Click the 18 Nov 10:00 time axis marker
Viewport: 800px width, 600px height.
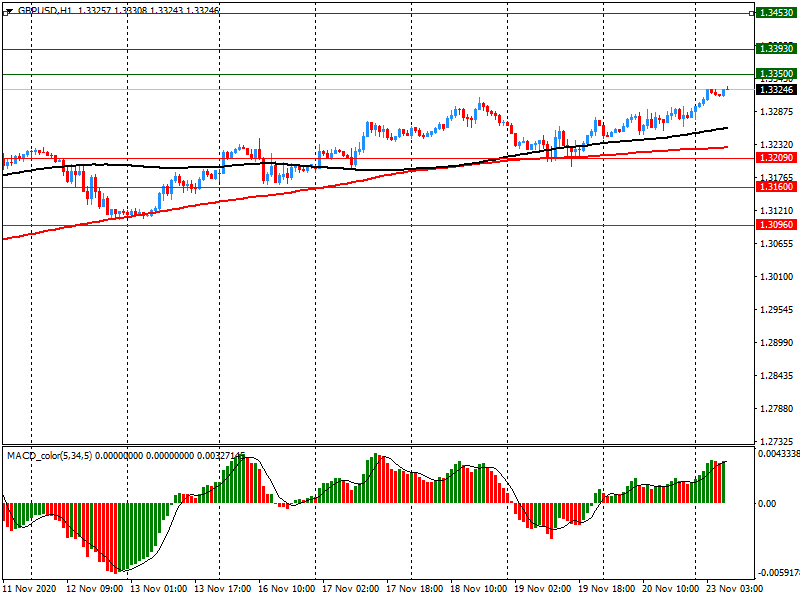pyautogui.click(x=480, y=590)
